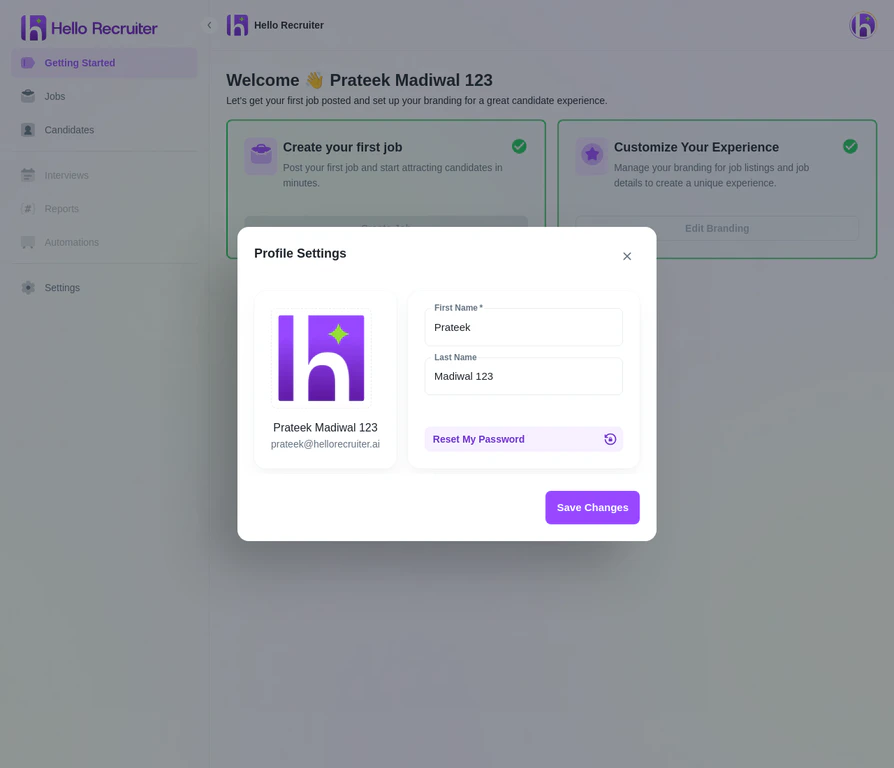Click inside the First Name field
This screenshot has height=768, width=894.
(x=523, y=327)
